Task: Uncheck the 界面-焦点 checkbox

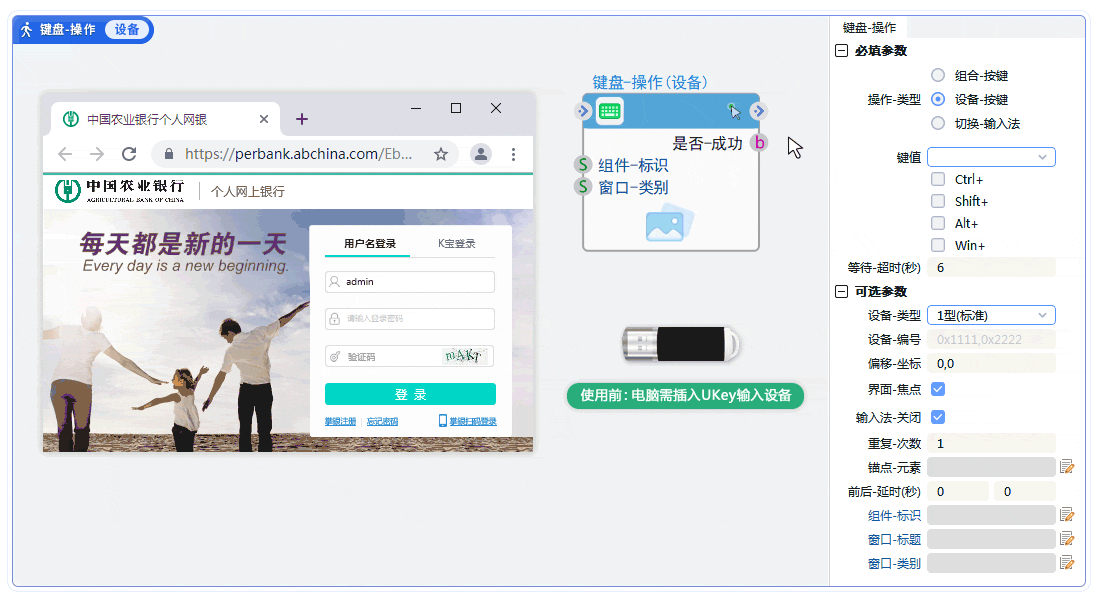Action: pos(937,389)
